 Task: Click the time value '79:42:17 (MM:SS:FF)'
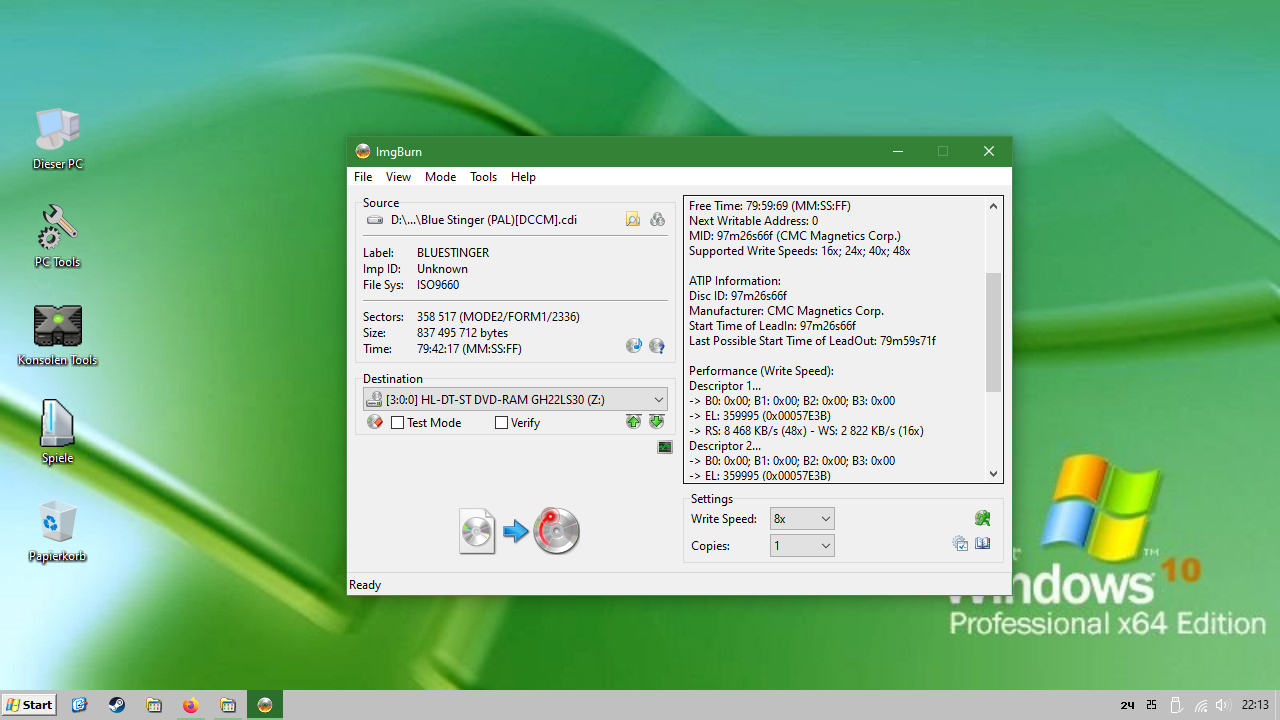[x=469, y=349]
